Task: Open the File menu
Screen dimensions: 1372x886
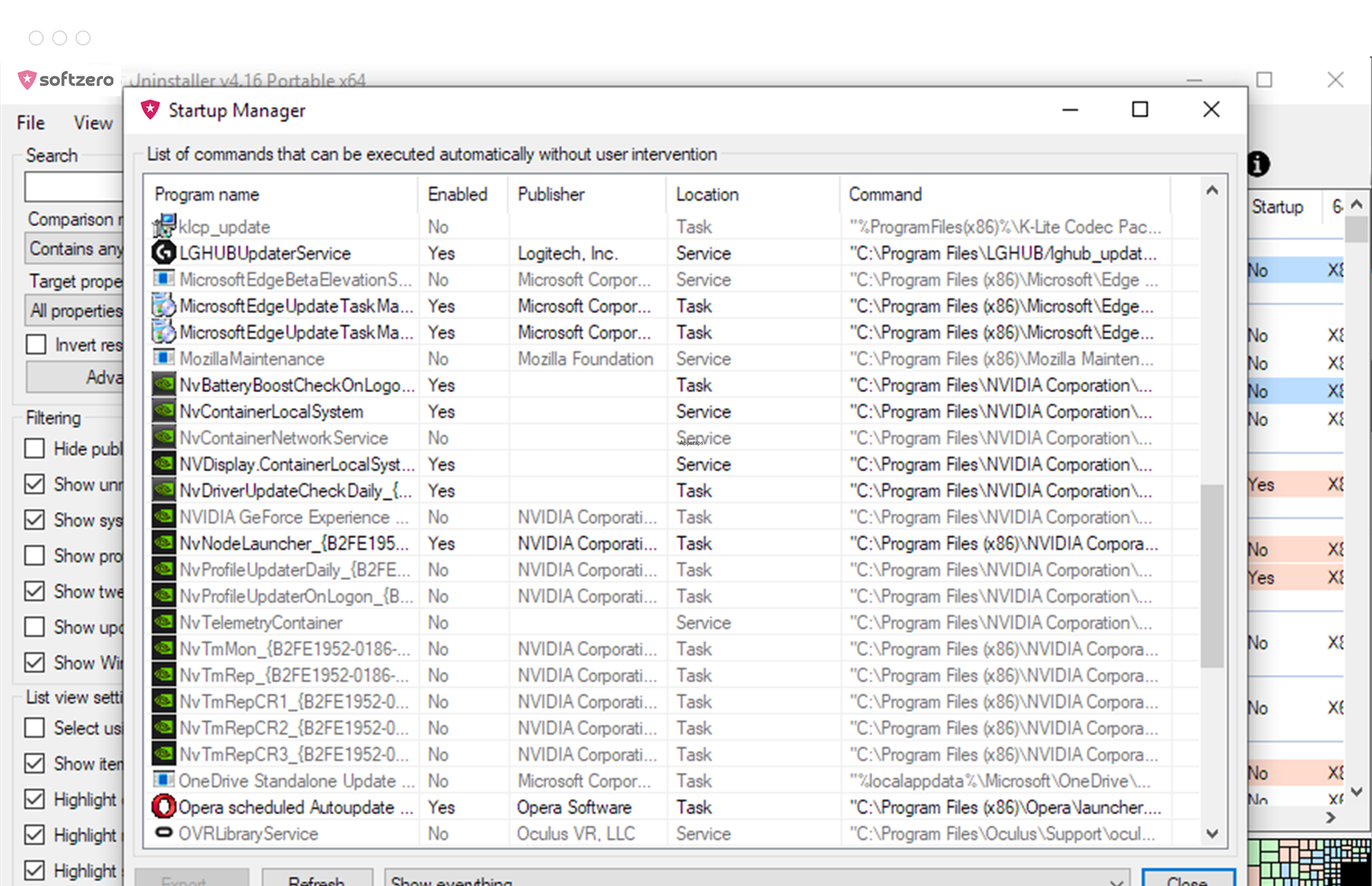Action: (x=31, y=123)
